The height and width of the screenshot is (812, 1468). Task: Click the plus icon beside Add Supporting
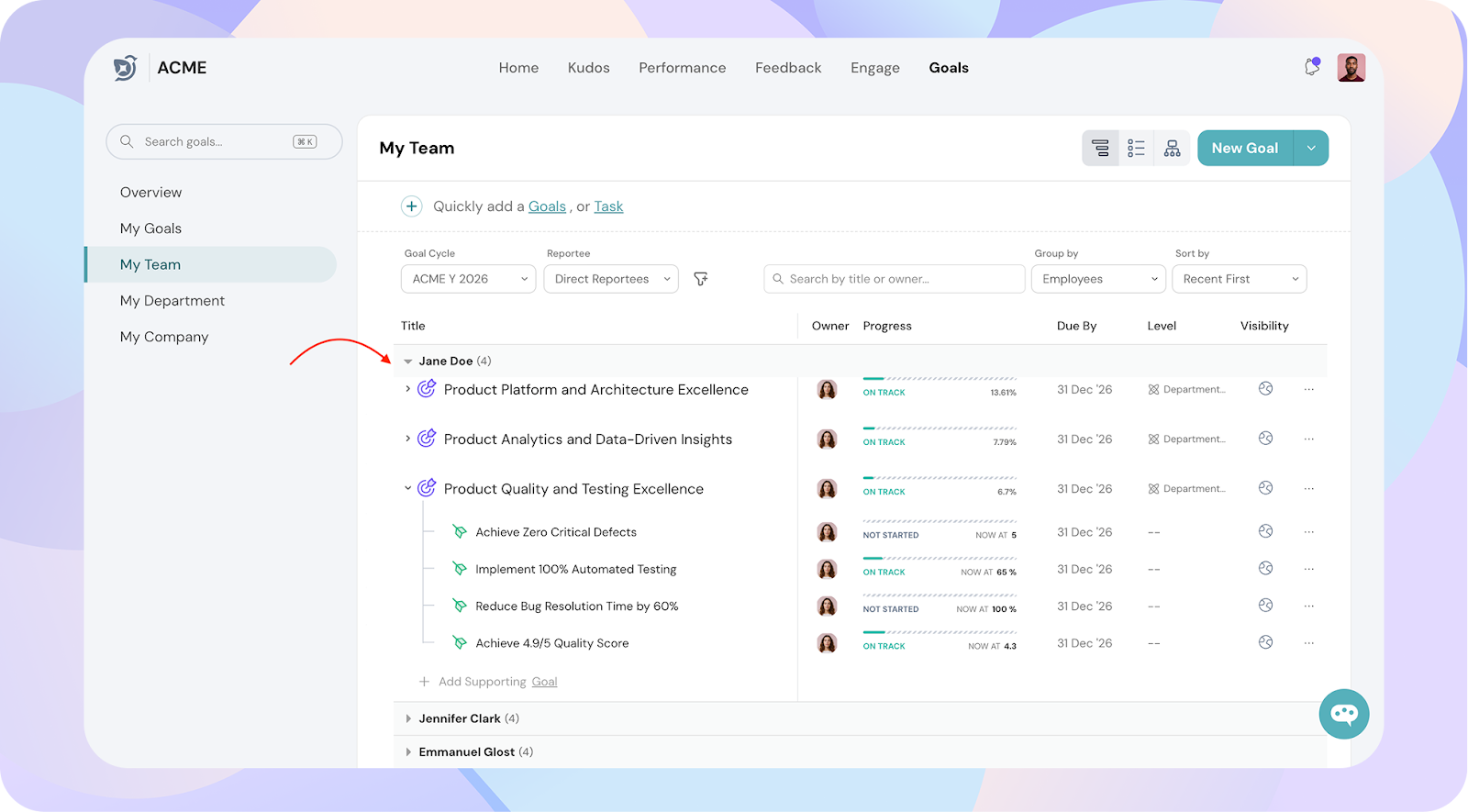pyautogui.click(x=424, y=682)
